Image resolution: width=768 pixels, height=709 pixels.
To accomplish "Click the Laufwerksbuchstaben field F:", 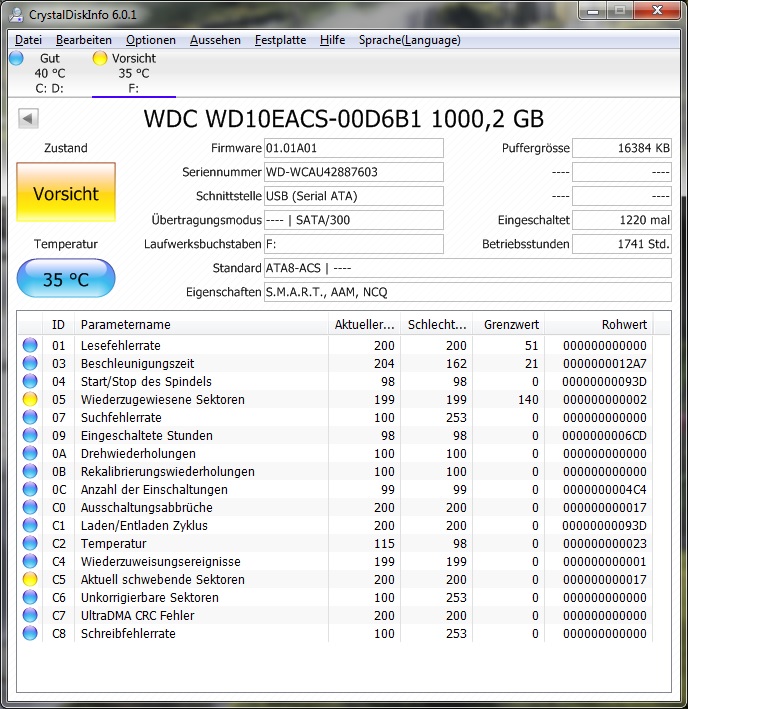I will point(354,244).
